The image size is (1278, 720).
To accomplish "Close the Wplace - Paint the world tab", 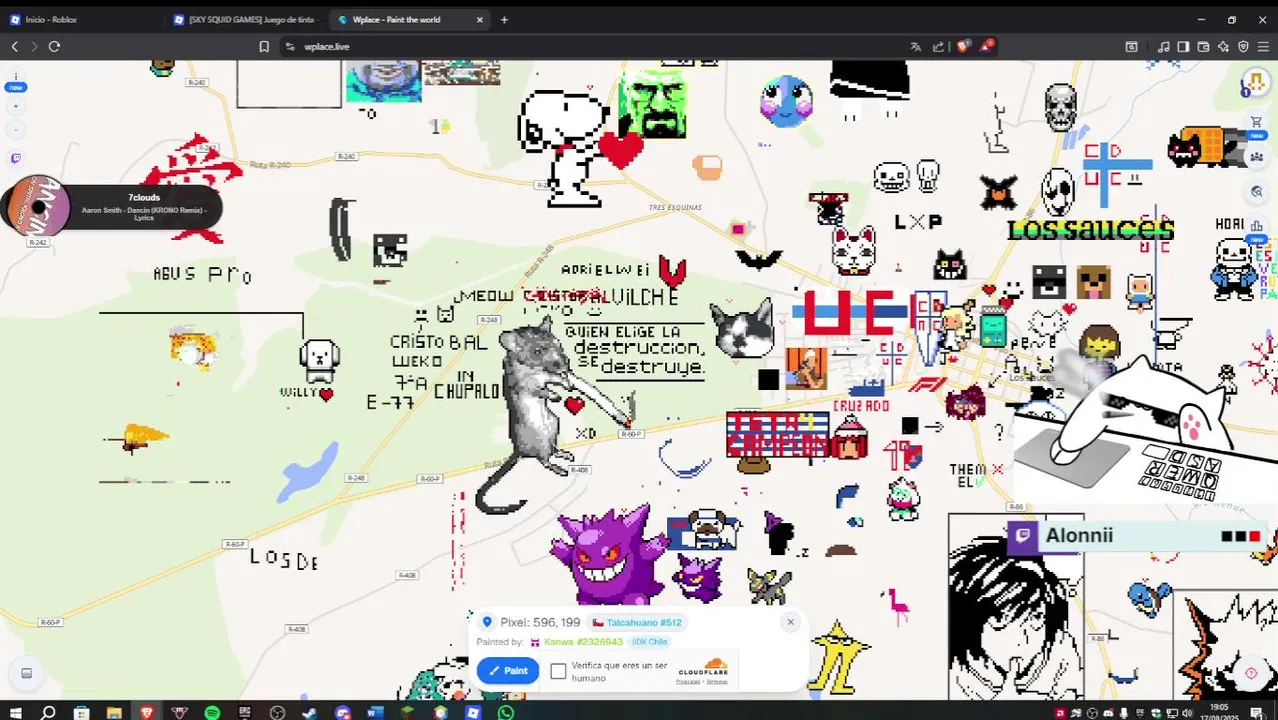I will [480, 19].
